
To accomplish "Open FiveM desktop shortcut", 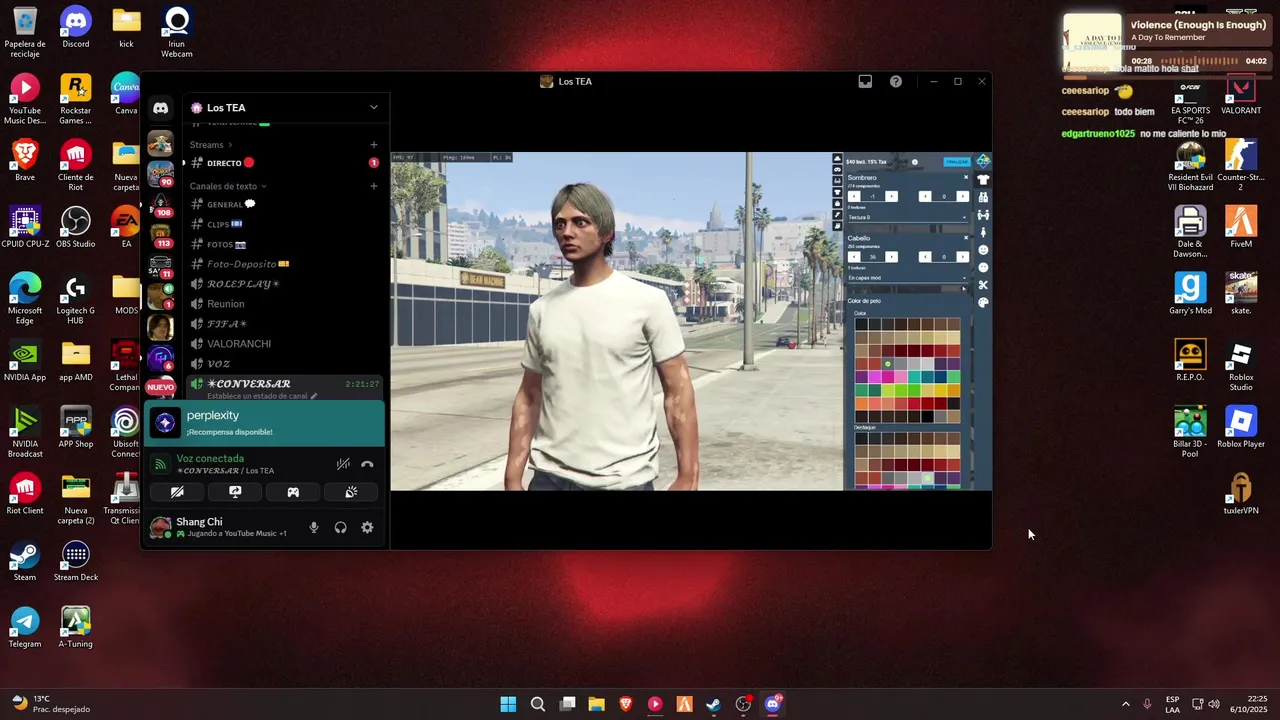I will tap(1241, 228).
